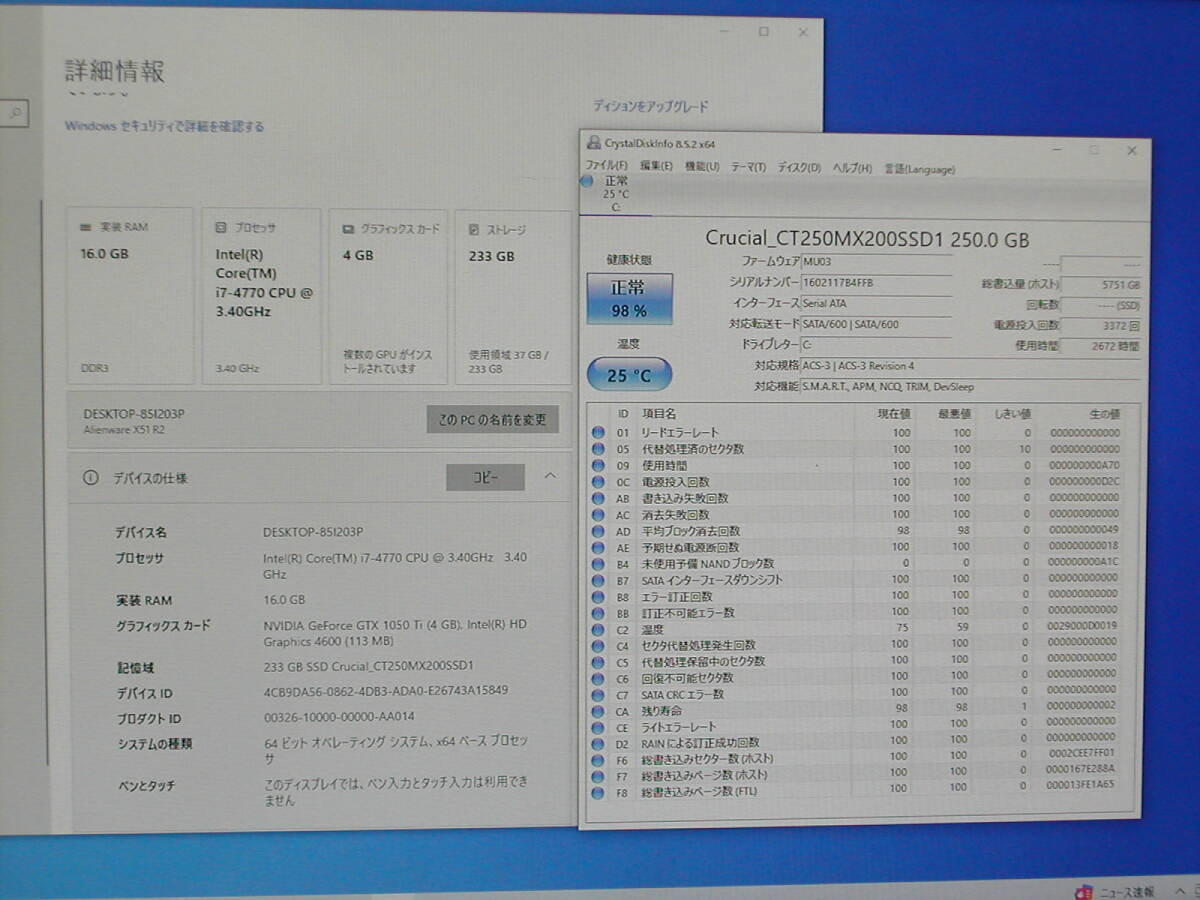
Task: Click status circle for C2 温度
Action: [598, 629]
